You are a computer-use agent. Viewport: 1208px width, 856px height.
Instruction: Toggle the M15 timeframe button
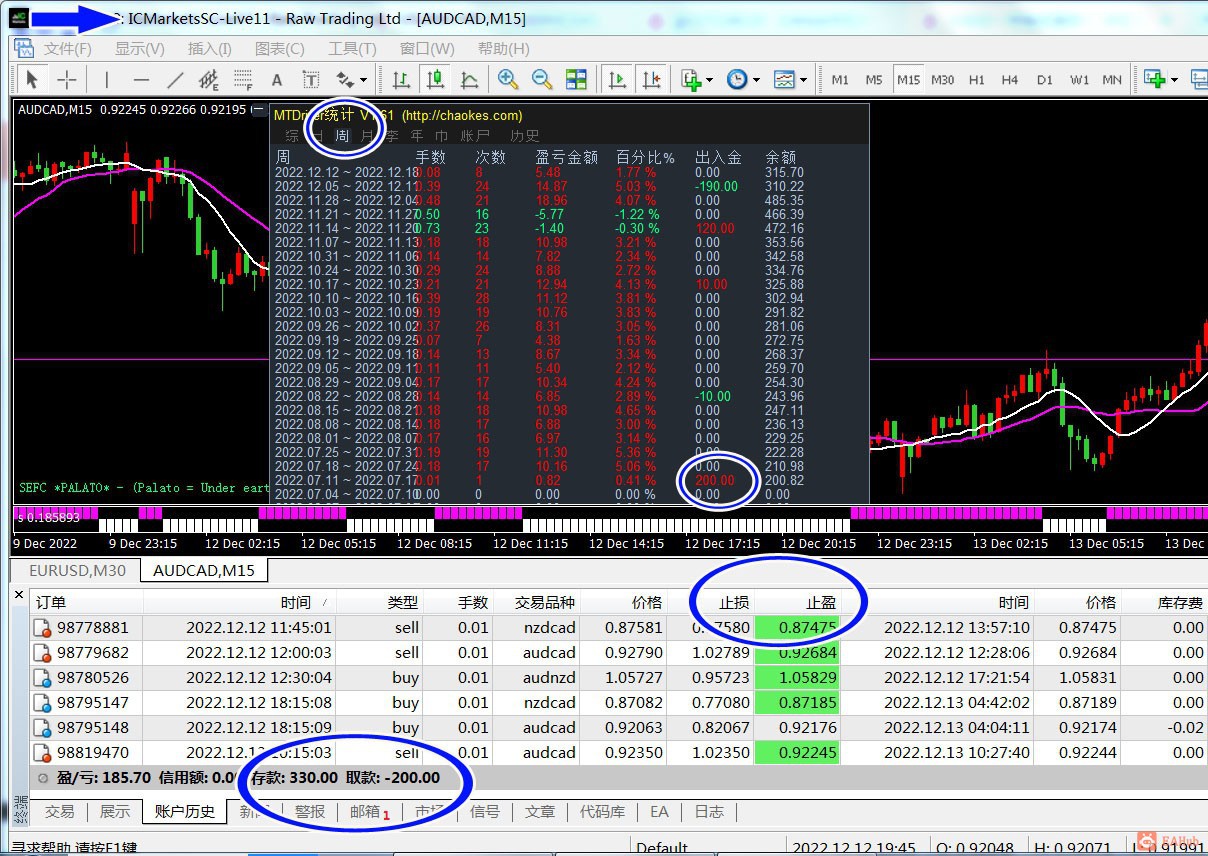point(908,80)
